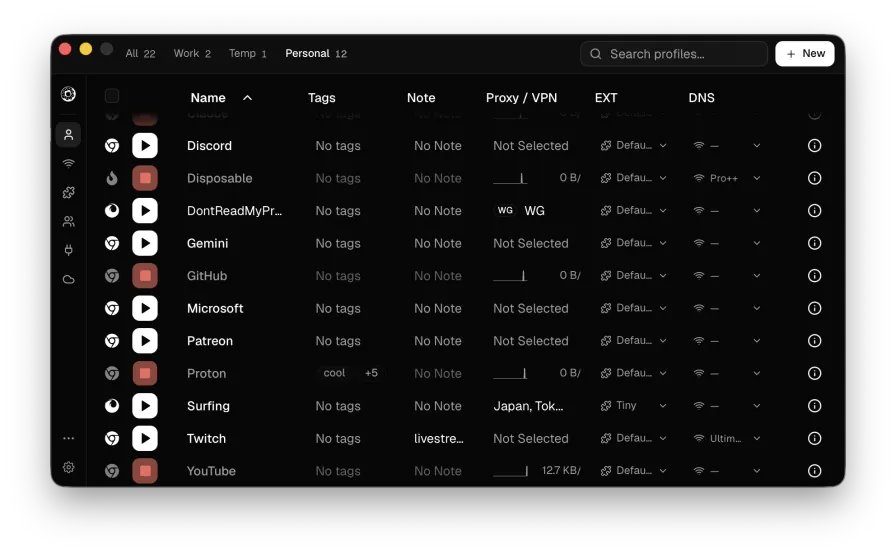Create a new profile with New button

click(x=805, y=54)
